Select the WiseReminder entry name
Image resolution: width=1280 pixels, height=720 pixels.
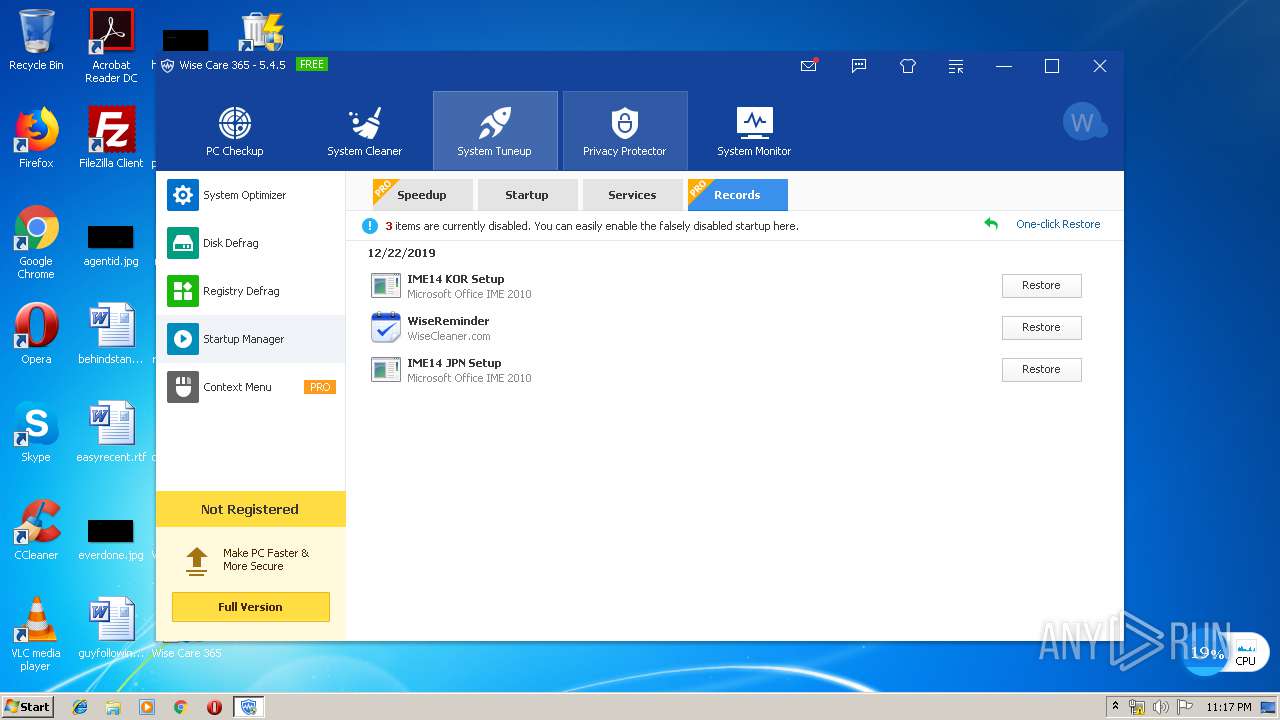[448, 321]
